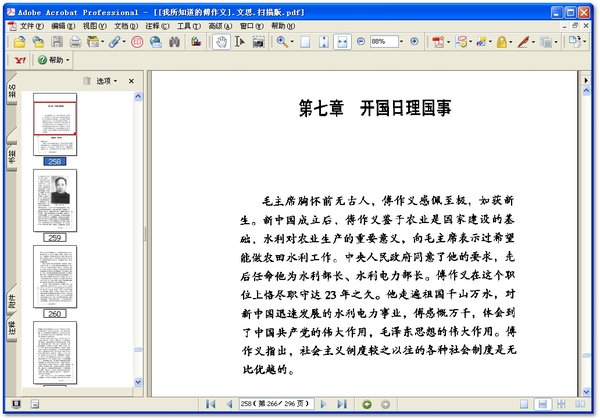Go to the previous page
The width and height of the screenshot is (600, 420).
230,404
